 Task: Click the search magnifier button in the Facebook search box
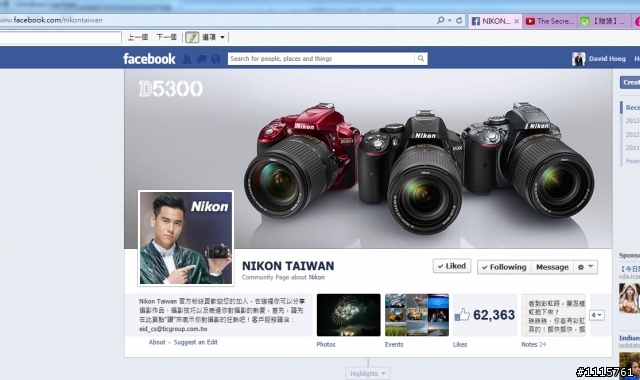coord(420,58)
